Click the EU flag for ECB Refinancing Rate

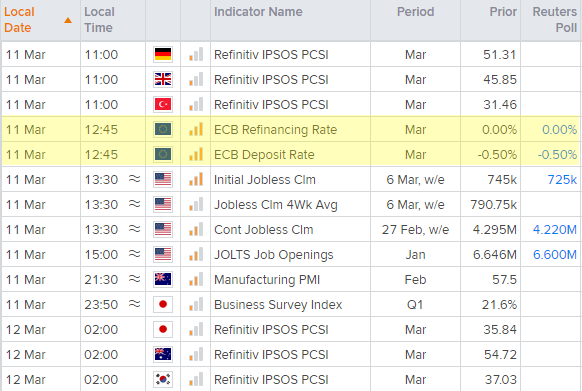[x=163, y=130]
